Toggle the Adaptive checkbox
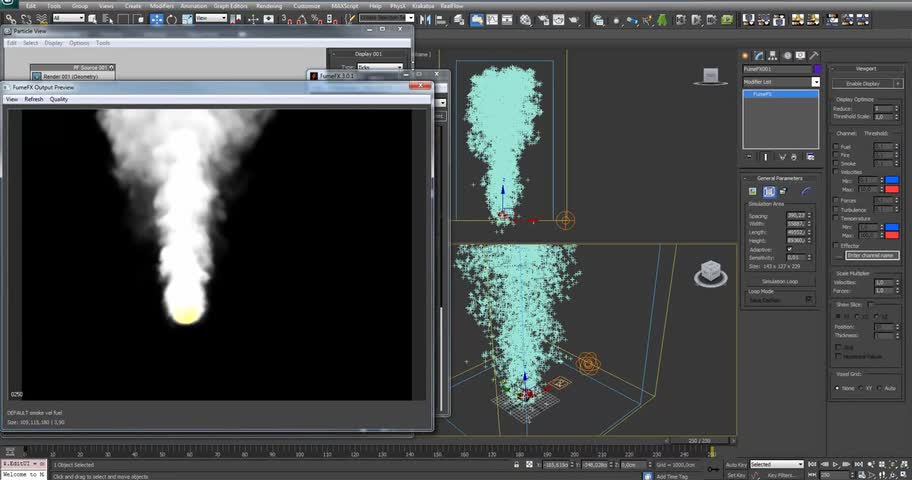This screenshot has height=480, width=912. pos(790,249)
